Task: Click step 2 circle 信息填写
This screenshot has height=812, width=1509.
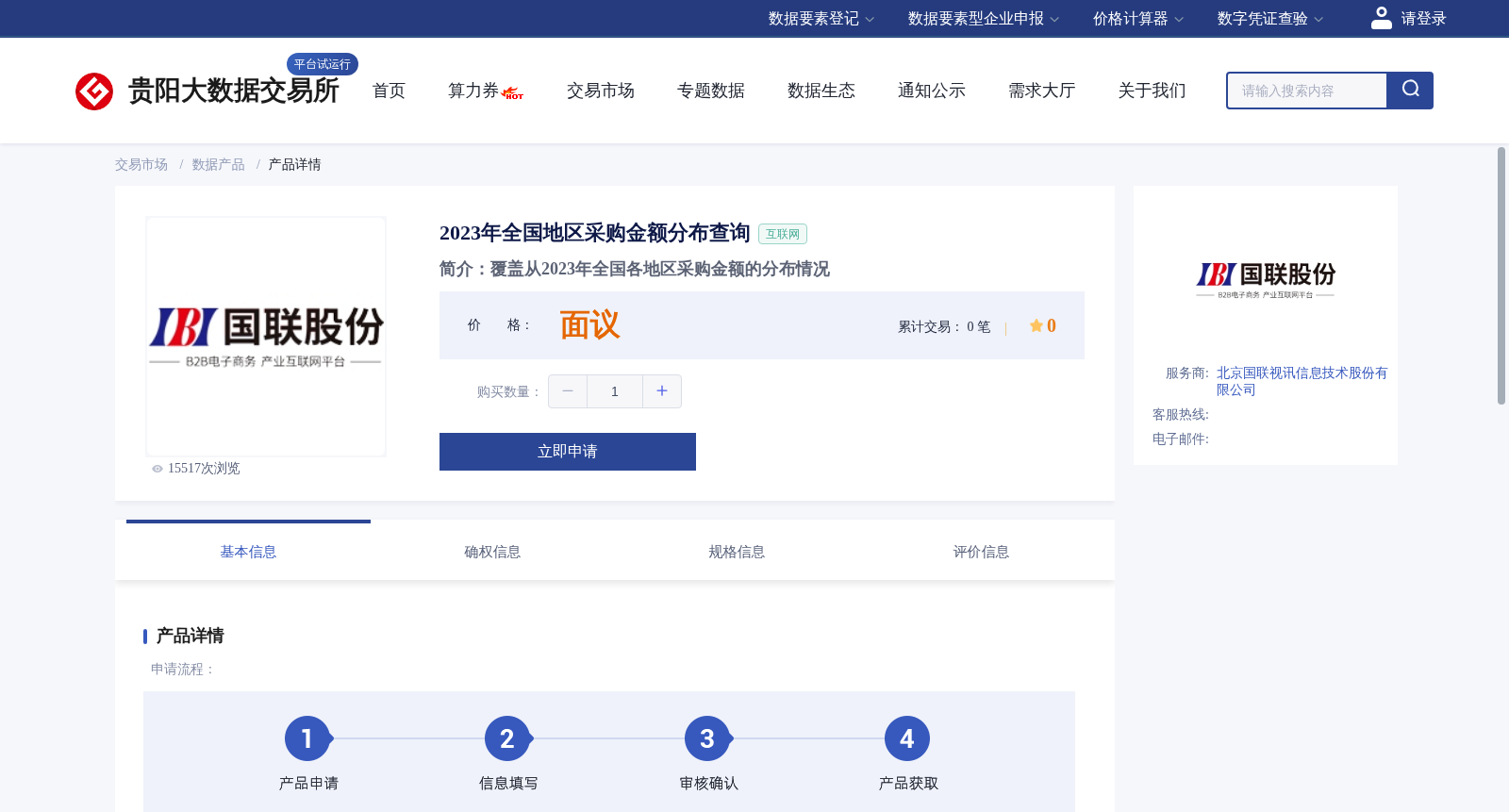Action: pos(507,738)
